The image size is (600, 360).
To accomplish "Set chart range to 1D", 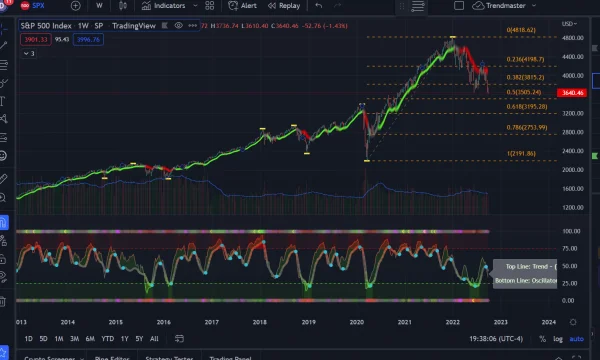I will pyautogui.click(x=28, y=339).
